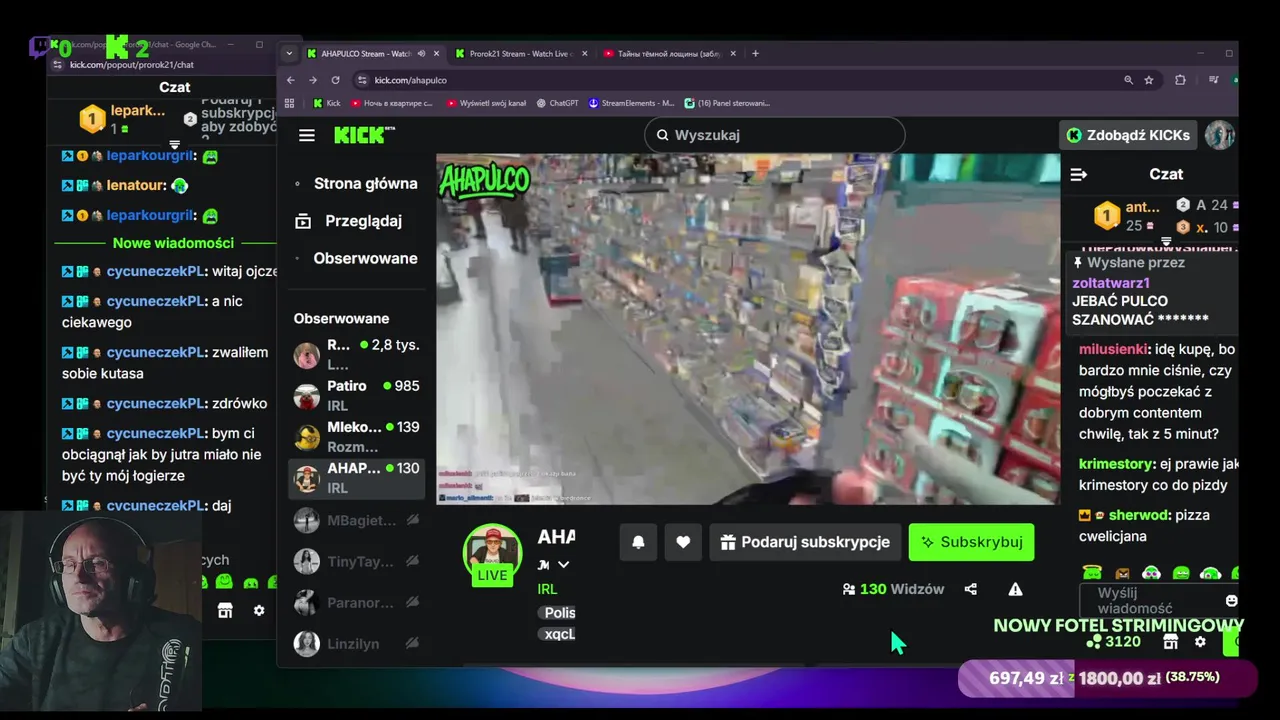The image size is (1280, 720).
Task: Open the settings gear in popout chat window
Action: coord(259,610)
